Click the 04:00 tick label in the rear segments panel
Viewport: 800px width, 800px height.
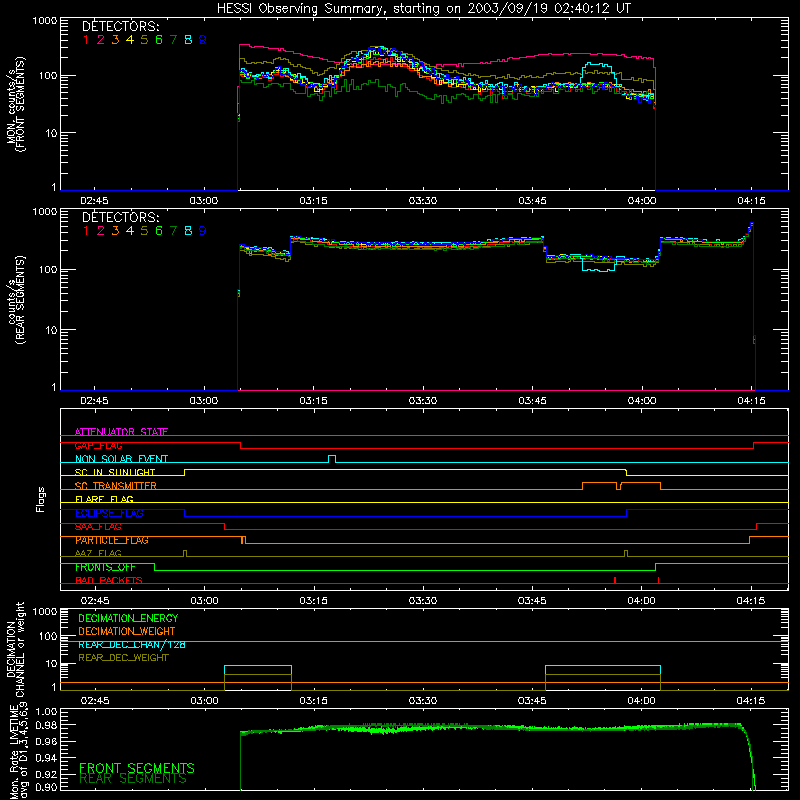(642, 401)
